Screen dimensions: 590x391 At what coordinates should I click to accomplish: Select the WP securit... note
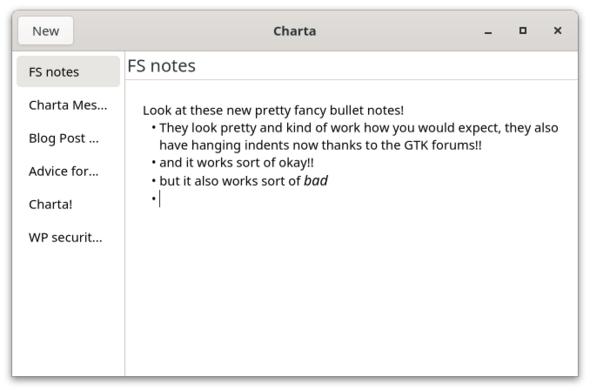68,237
